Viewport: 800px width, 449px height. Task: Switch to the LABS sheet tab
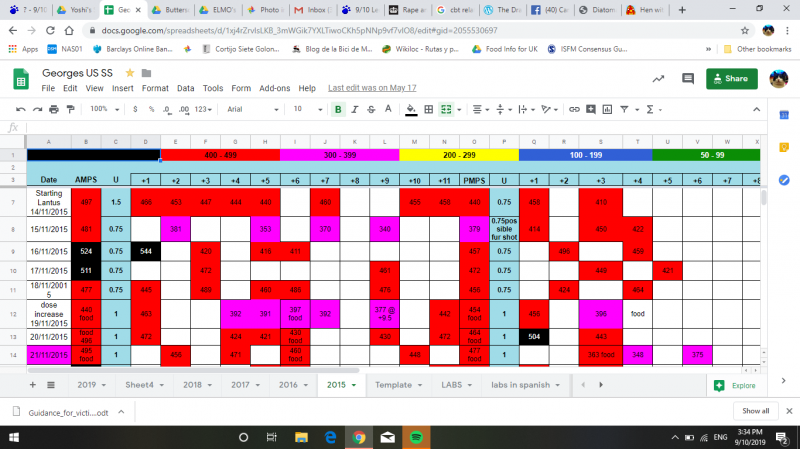[x=446, y=384]
